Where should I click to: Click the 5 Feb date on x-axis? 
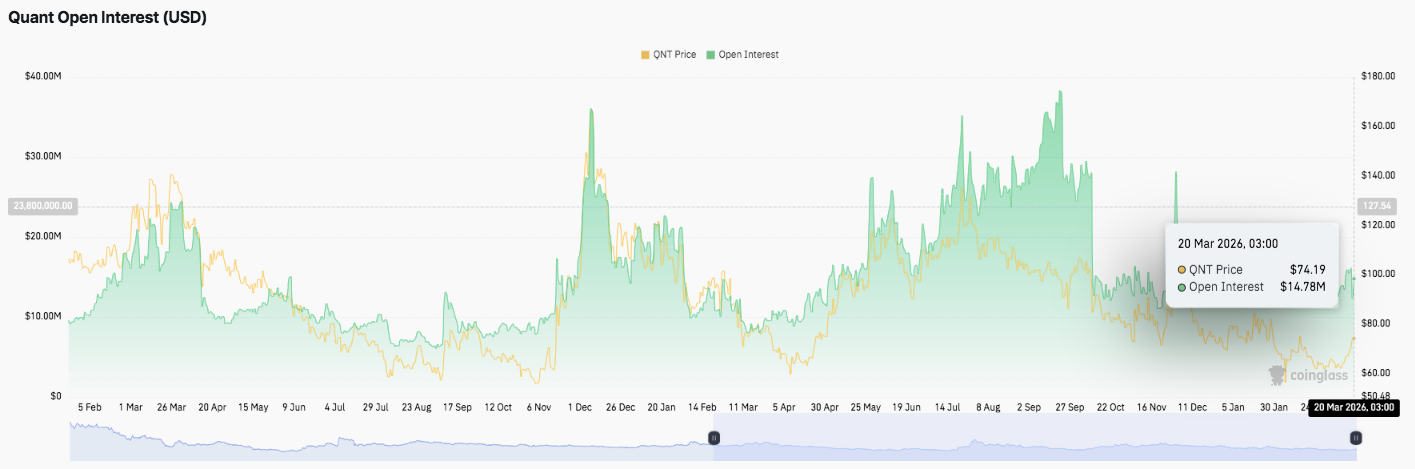click(x=89, y=408)
